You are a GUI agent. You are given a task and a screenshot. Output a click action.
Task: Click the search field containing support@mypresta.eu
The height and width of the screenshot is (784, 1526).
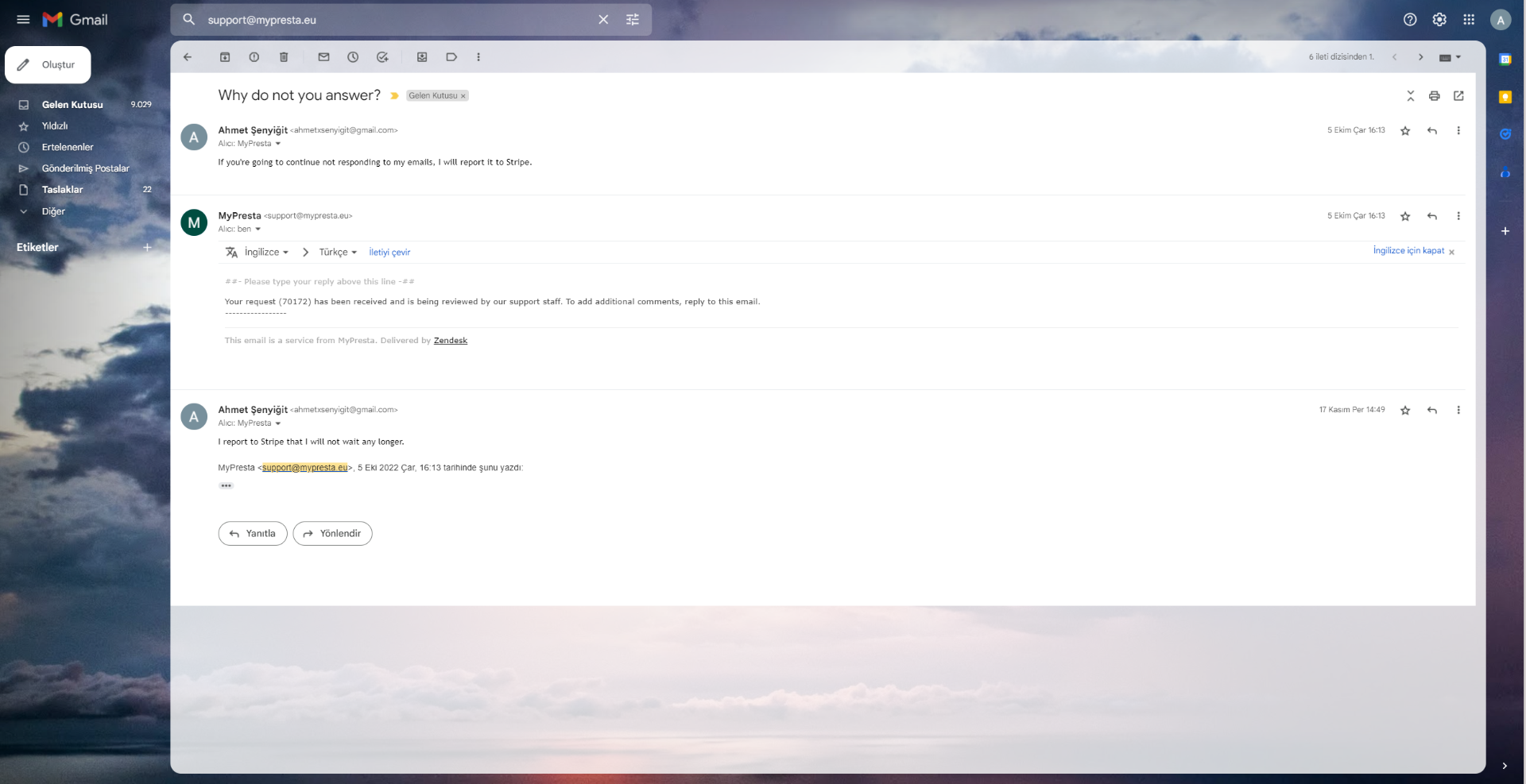click(x=397, y=20)
